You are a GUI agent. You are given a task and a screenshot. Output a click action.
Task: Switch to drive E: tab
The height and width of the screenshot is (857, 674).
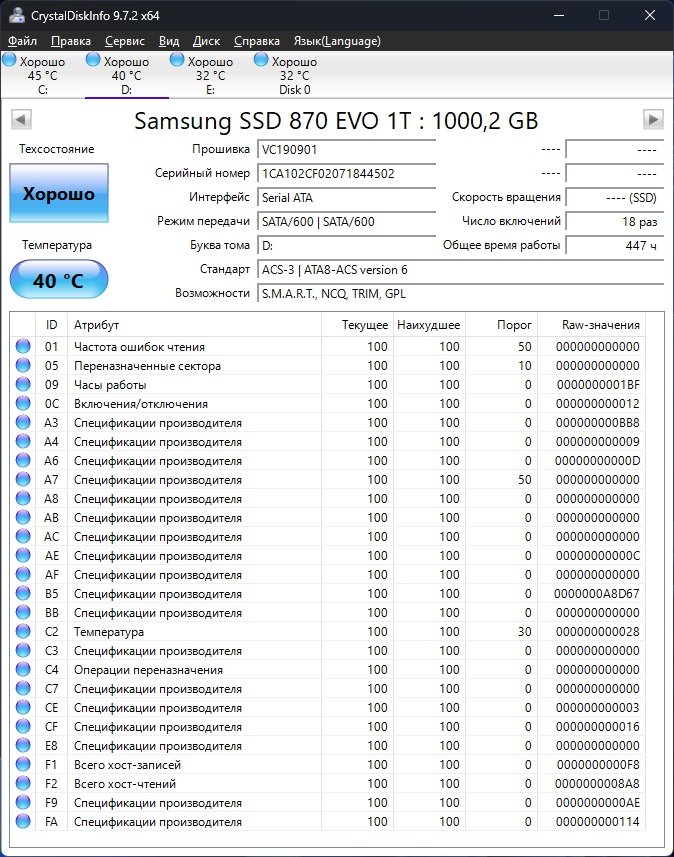210,75
